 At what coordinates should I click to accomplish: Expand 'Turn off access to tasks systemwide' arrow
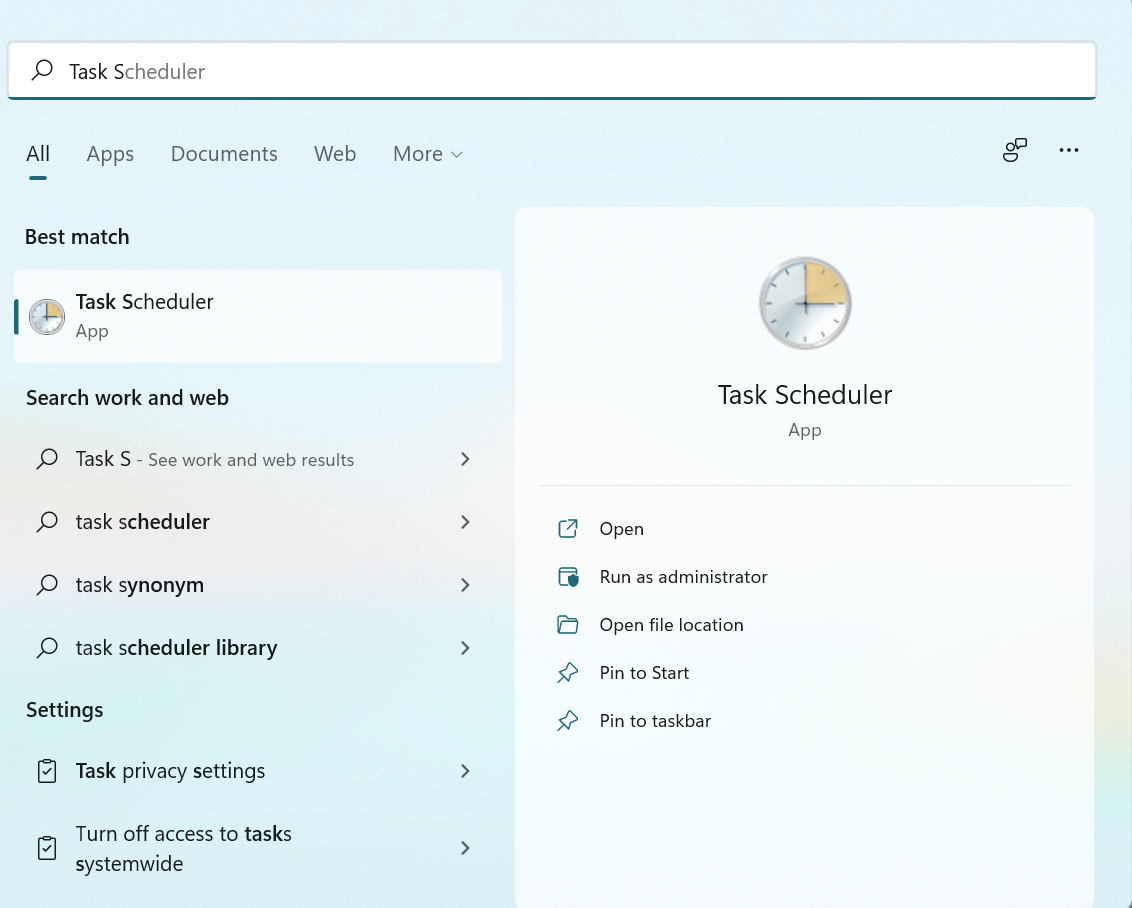click(466, 848)
